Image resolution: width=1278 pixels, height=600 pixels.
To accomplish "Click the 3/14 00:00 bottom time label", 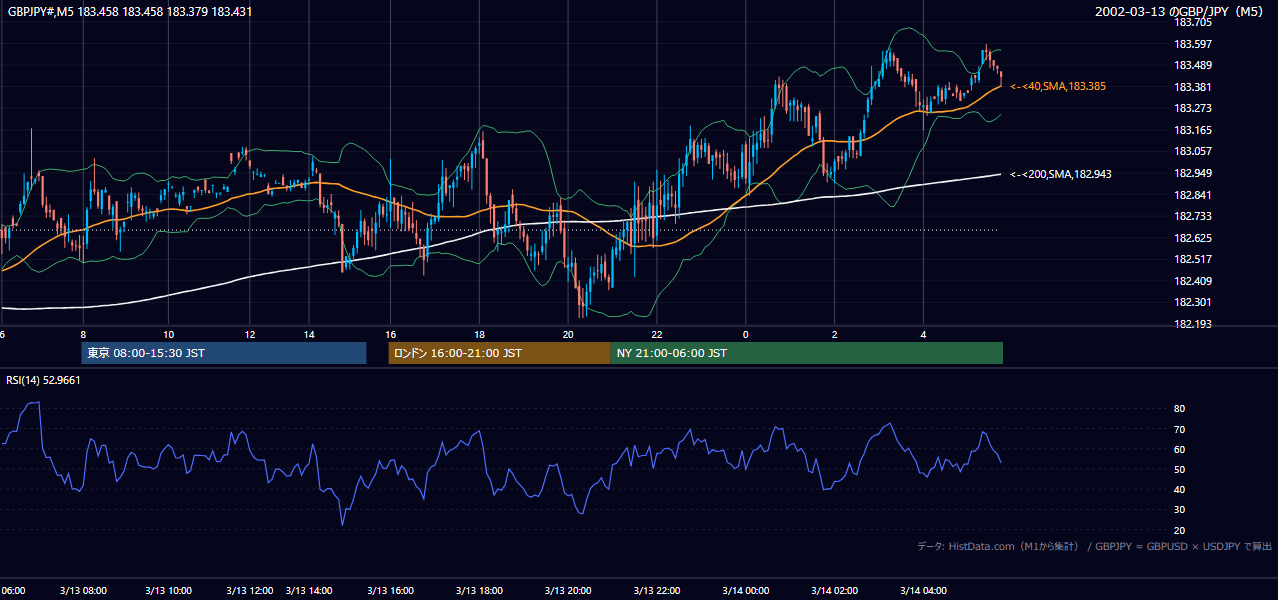I will [746, 591].
